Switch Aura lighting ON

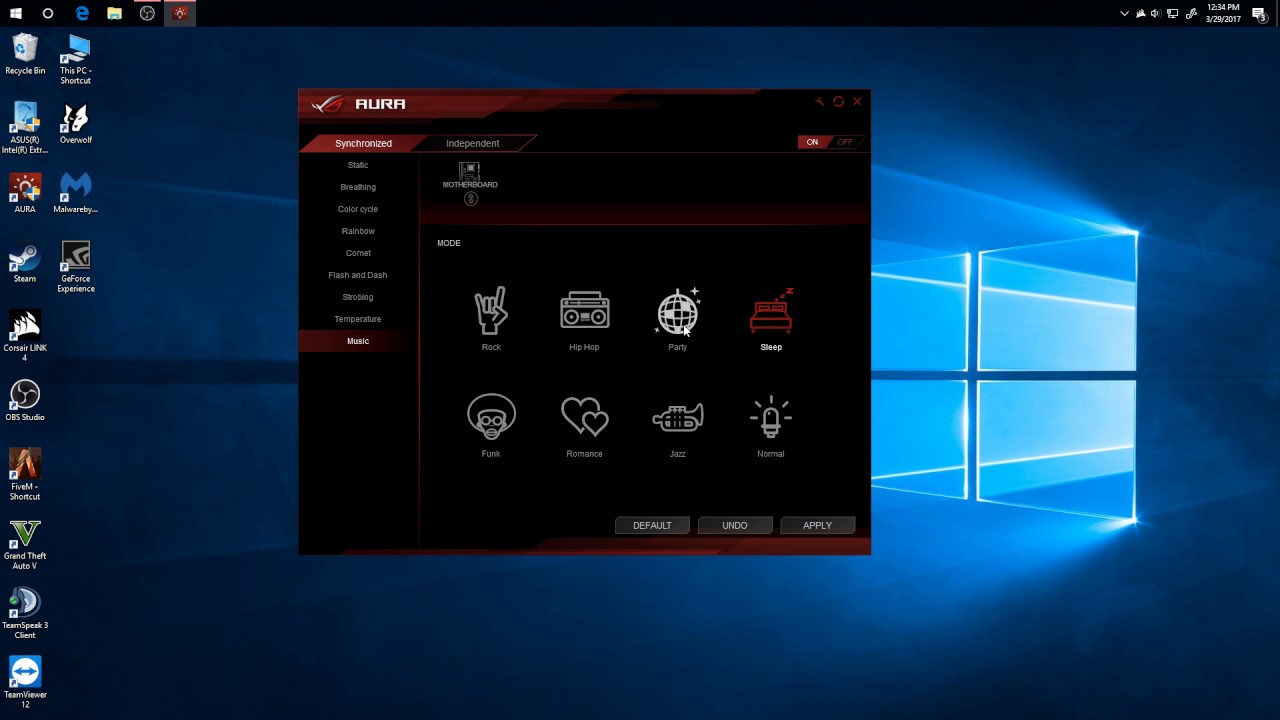812,142
